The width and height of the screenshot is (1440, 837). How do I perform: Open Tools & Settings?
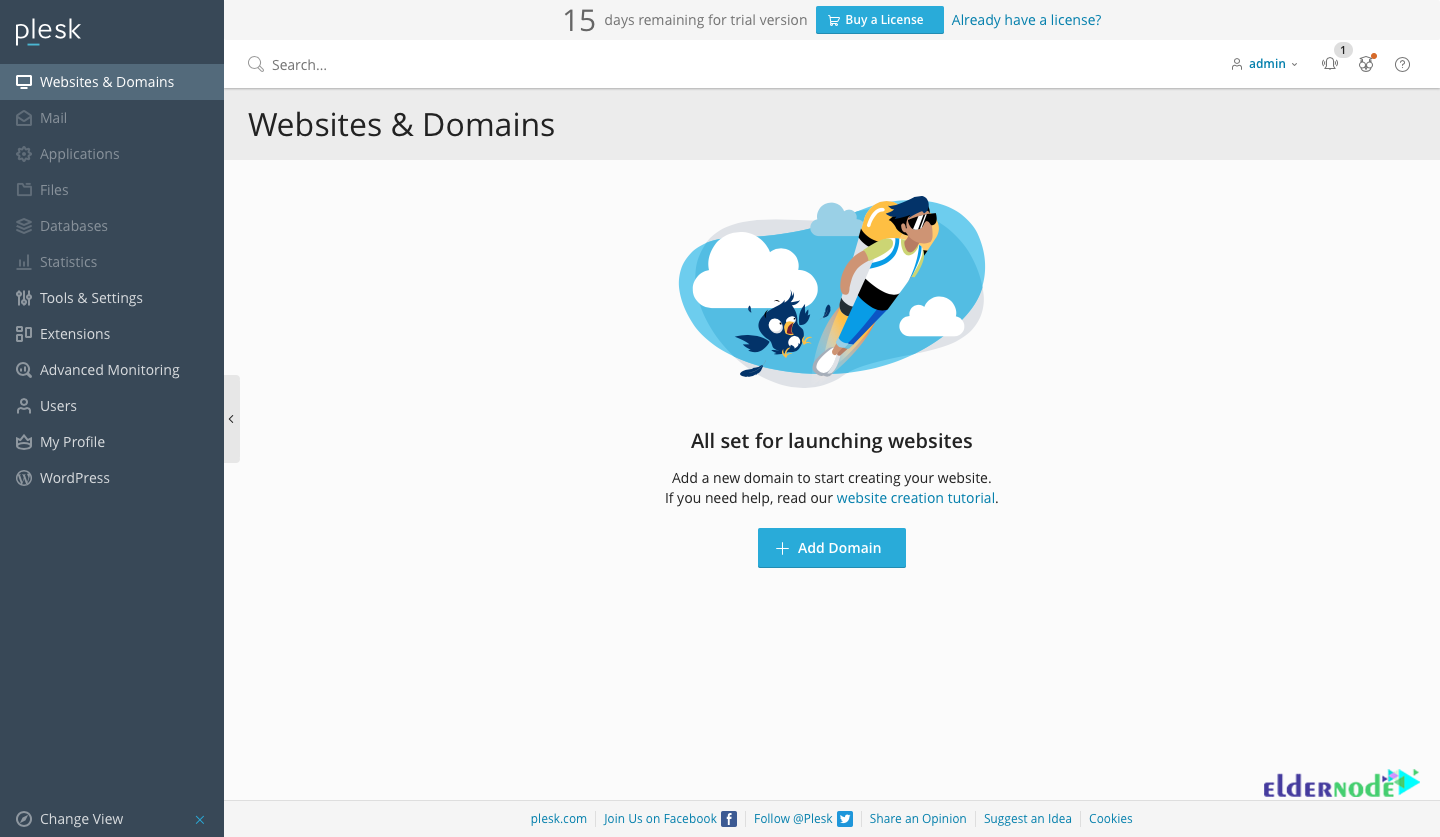point(90,297)
